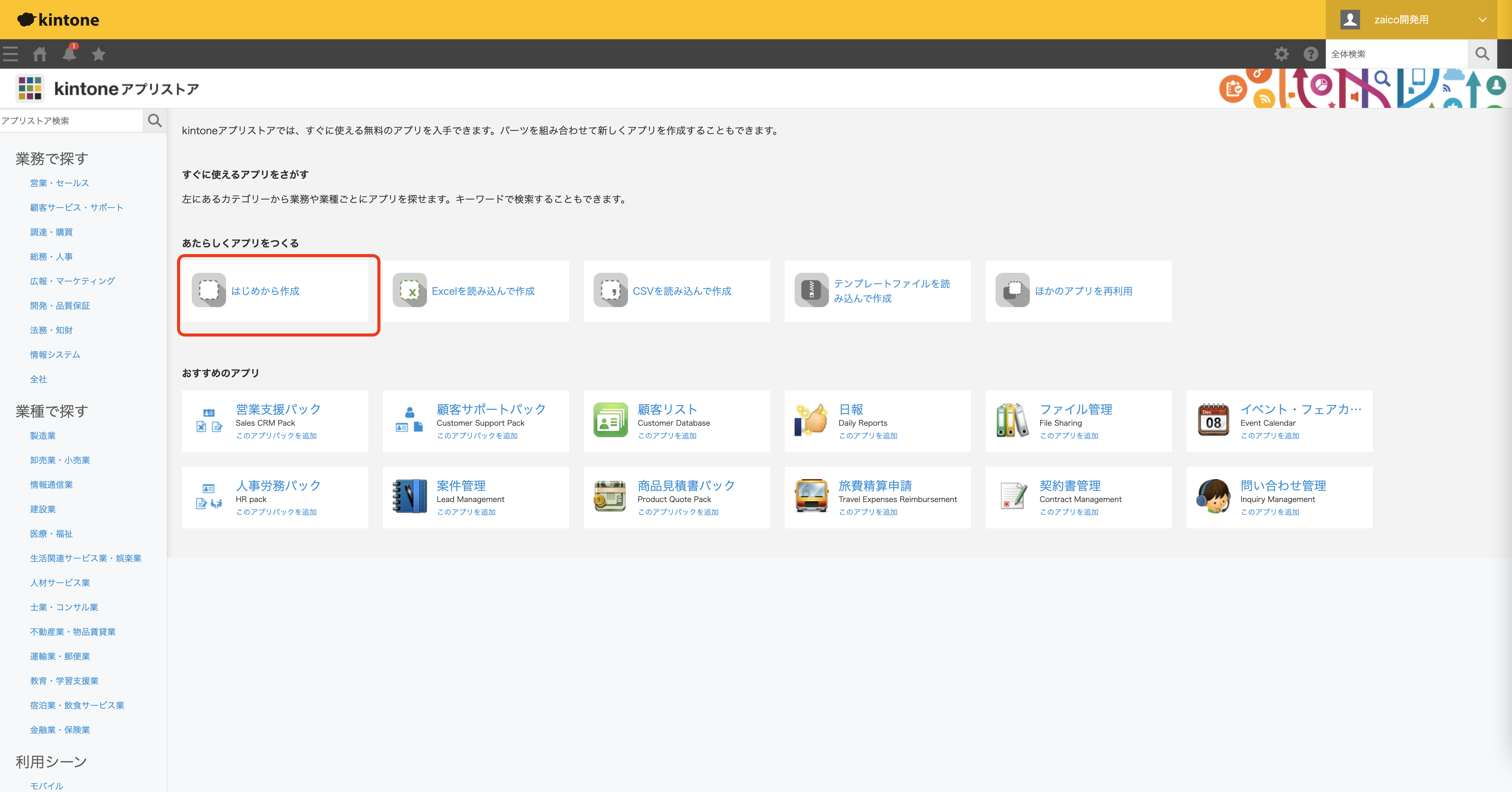Select 法務・知財 category
This screenshot has height=792, width=1512.
51,330
